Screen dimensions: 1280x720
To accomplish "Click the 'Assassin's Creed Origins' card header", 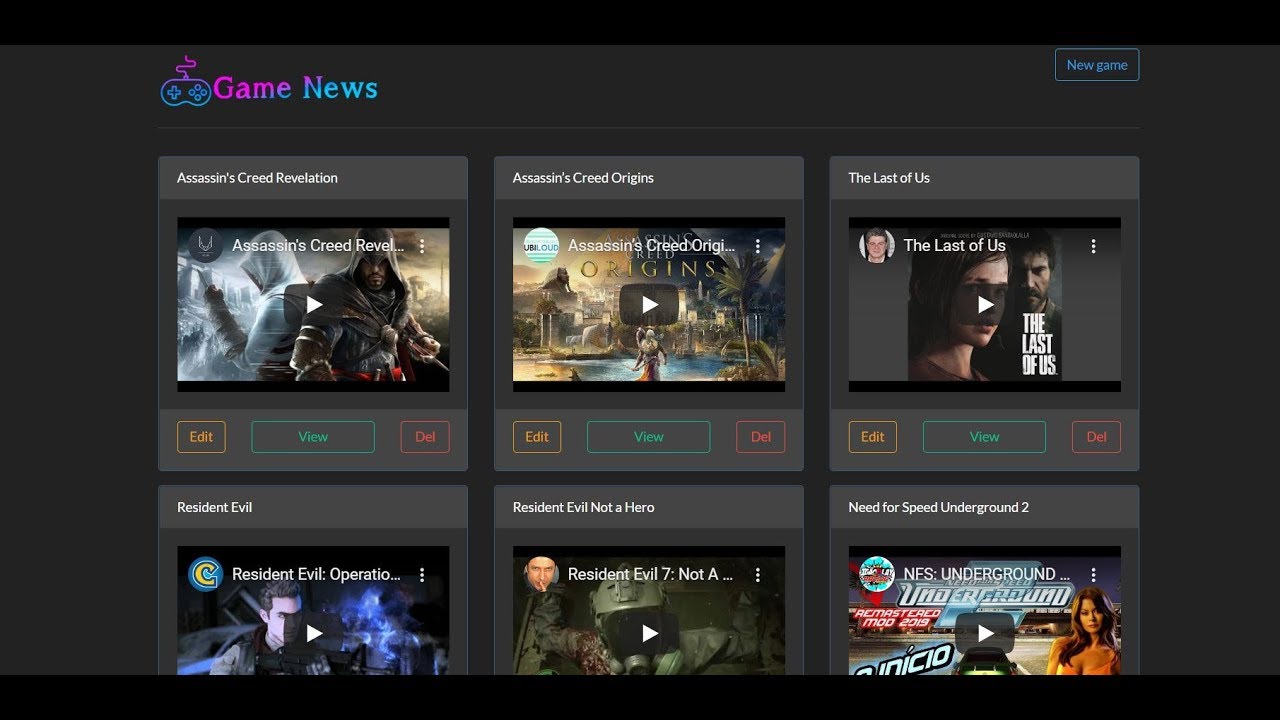I will [x=649, y=178].
